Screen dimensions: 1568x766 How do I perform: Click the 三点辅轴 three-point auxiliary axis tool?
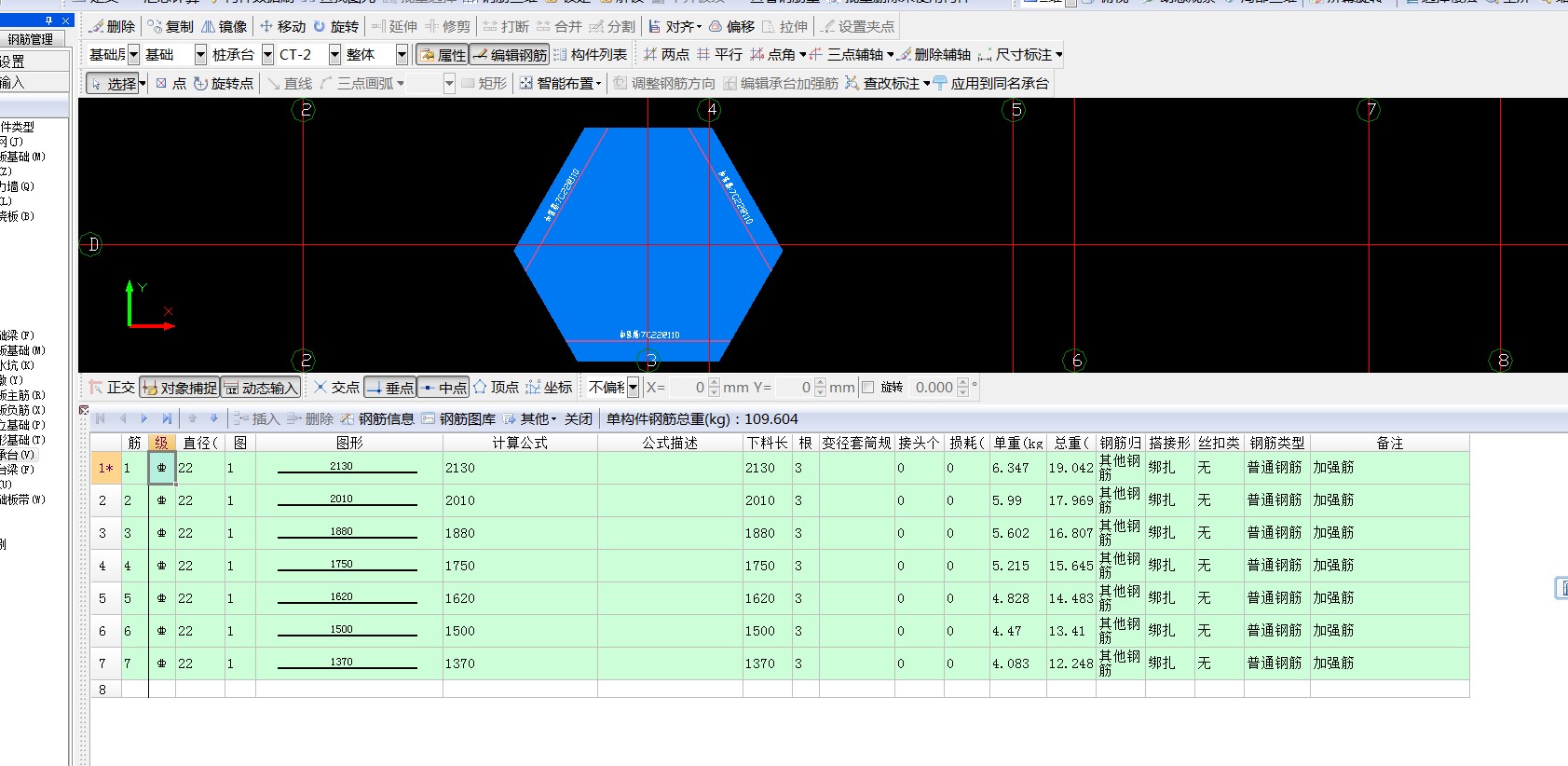(x=852, y=55)
